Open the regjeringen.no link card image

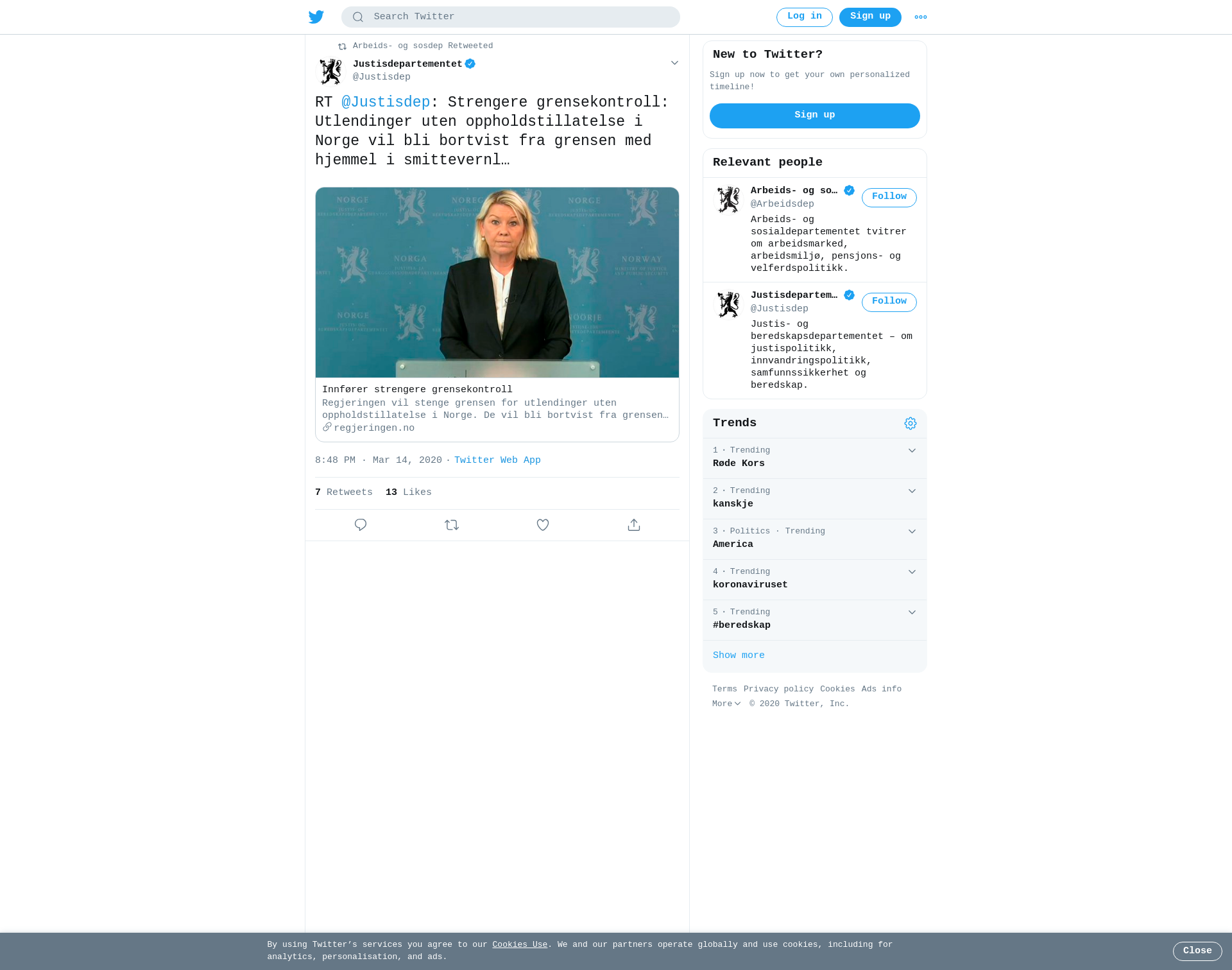[497, 282]
